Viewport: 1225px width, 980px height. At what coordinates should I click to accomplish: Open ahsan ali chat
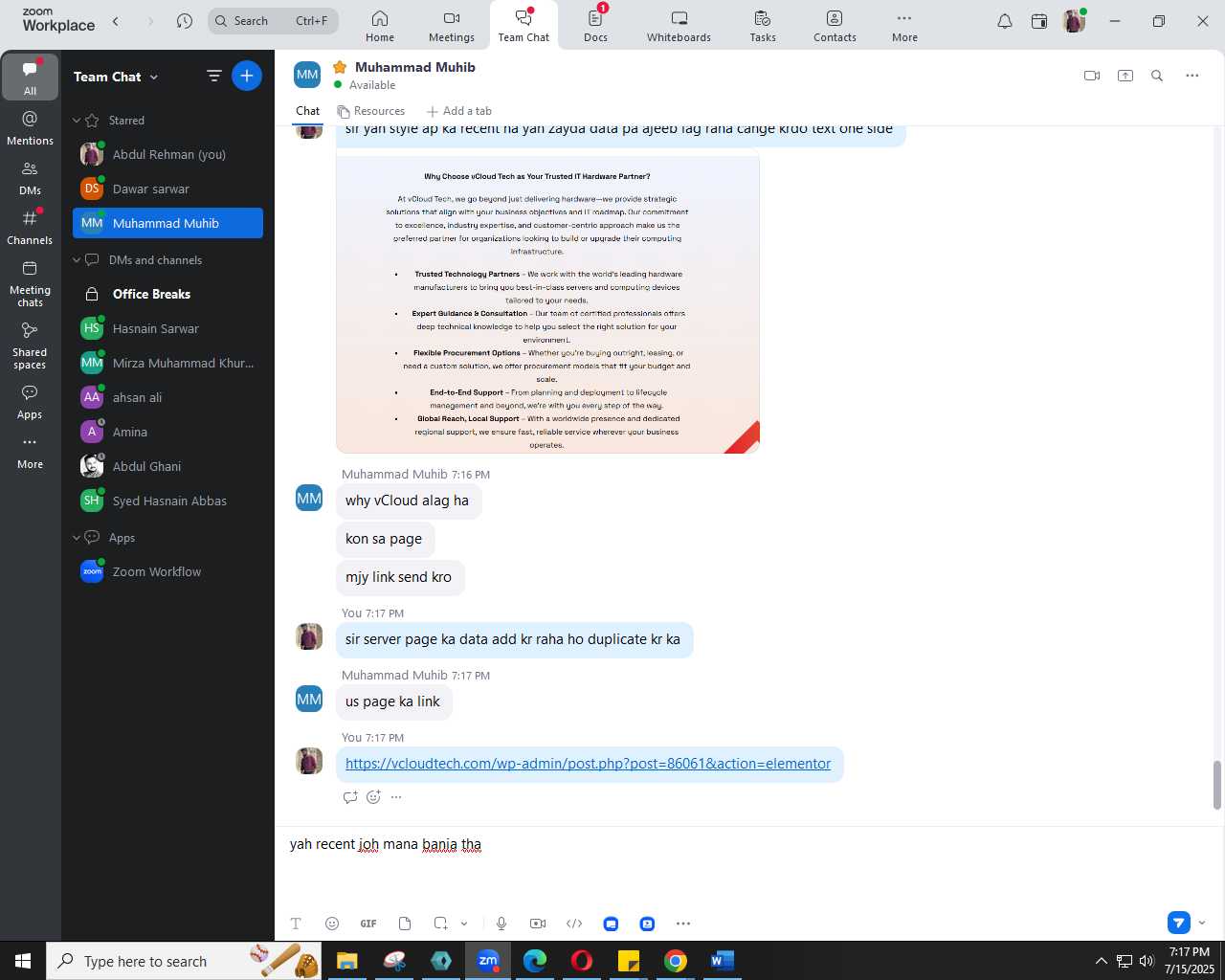tap(167, 397)
